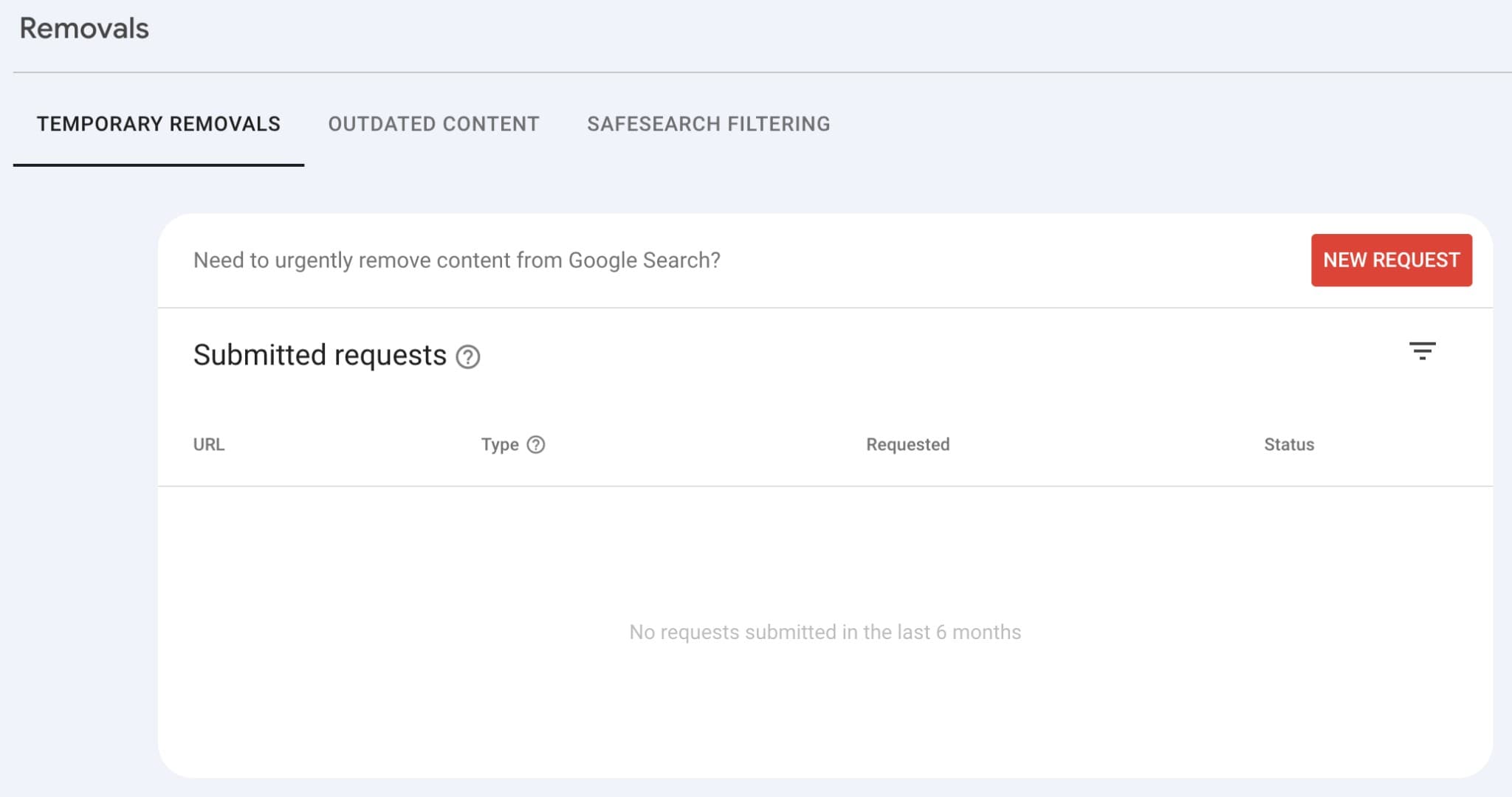Click the Removals page title
This screenshot has height=797, width=1512.
tap(84, 28)
